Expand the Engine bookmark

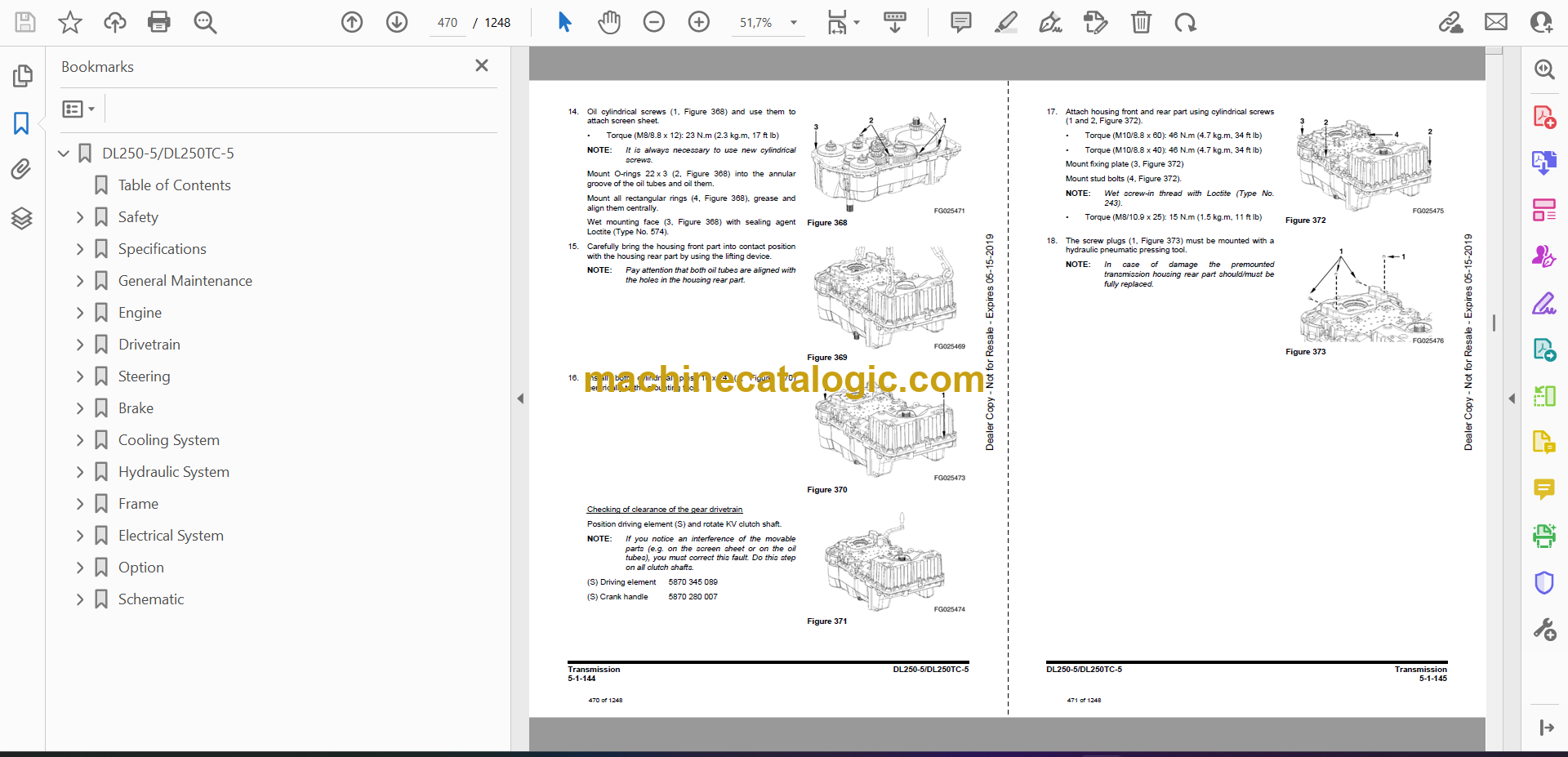pos(80,313)
